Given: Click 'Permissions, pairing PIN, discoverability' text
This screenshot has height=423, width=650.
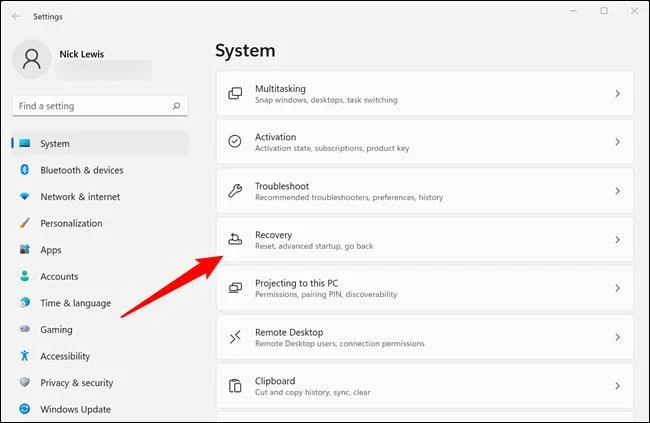Looking at the screenshot, I should click(326, 294).
